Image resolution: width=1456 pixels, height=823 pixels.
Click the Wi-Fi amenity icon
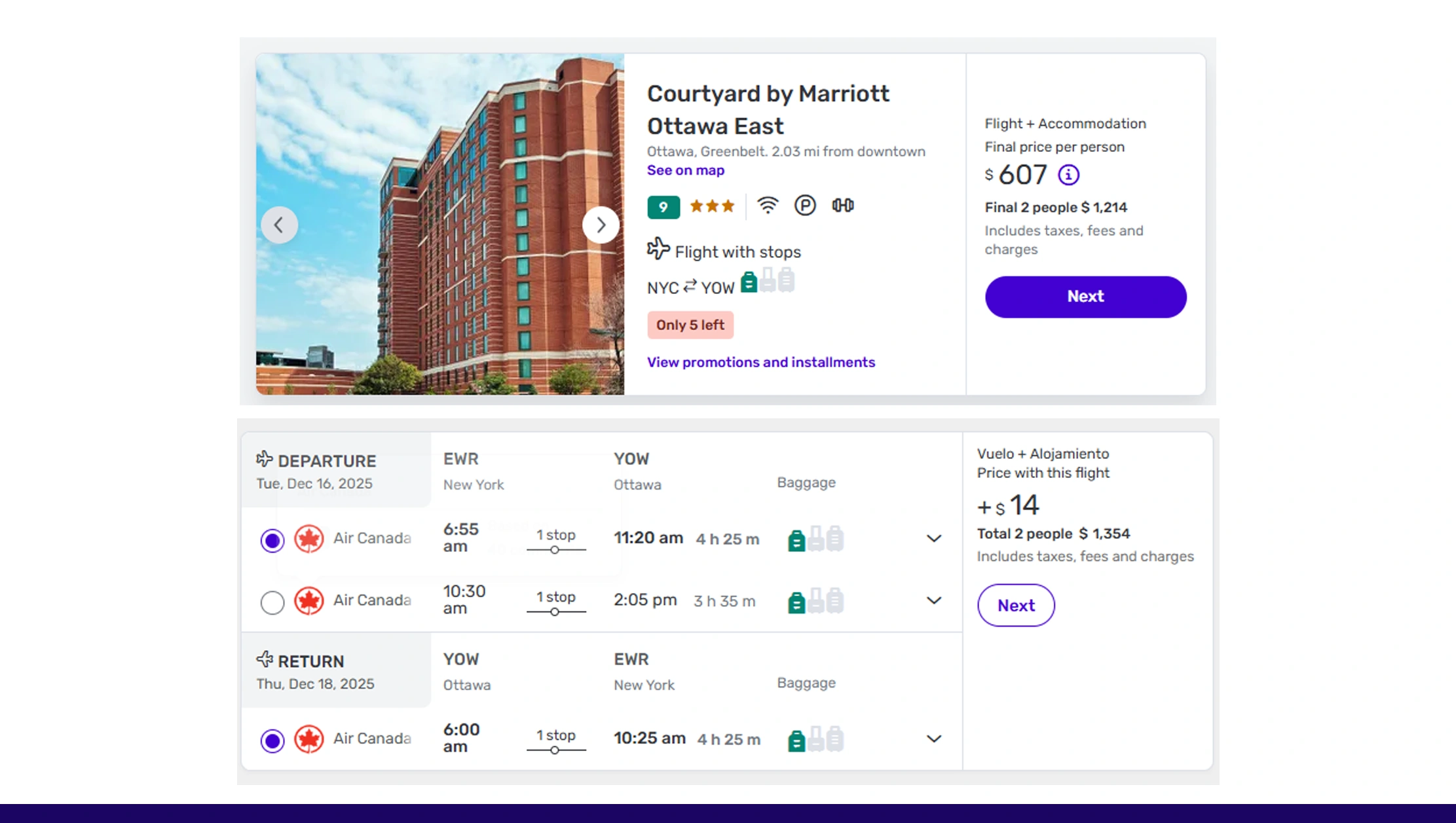(768, 206)
